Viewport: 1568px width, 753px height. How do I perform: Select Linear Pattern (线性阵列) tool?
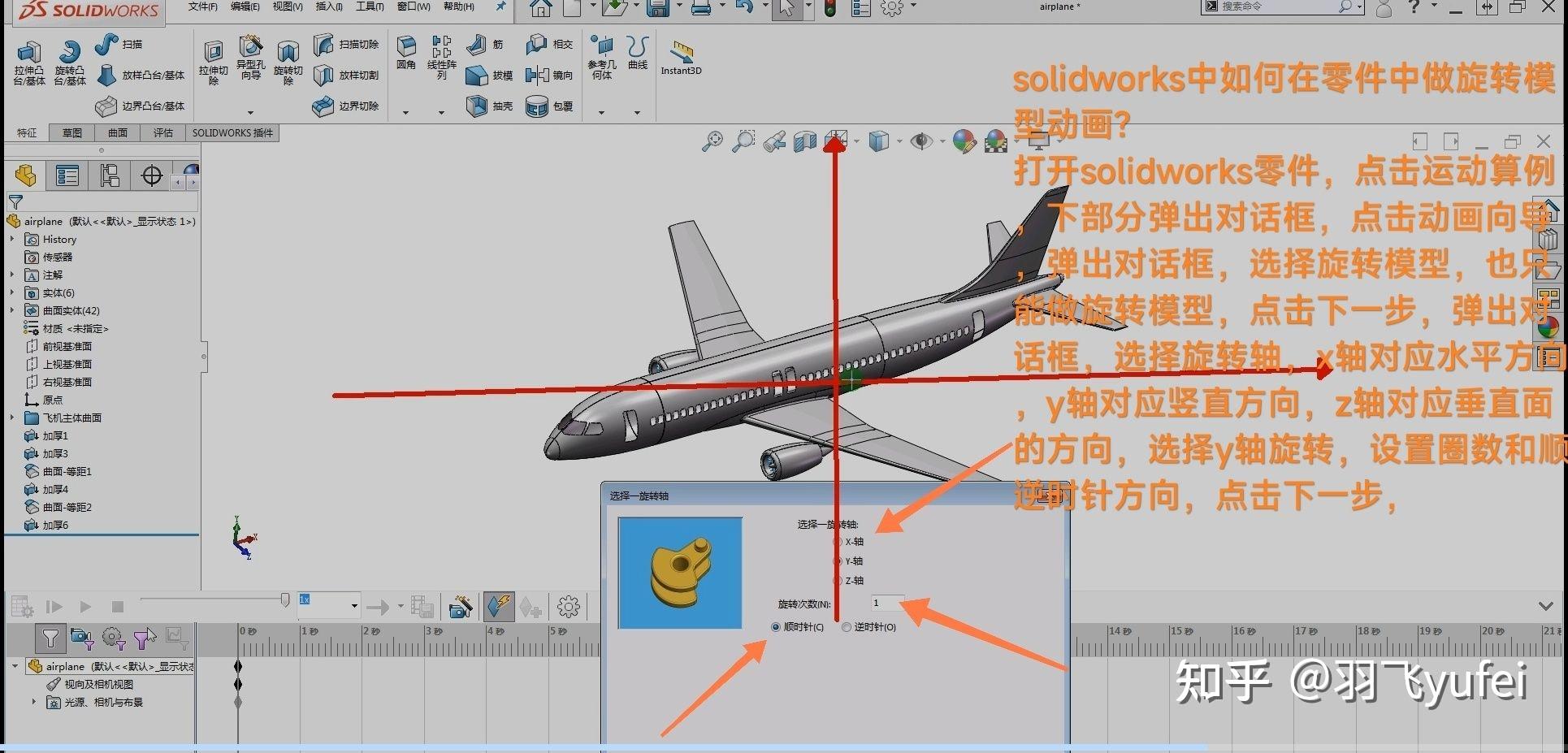tap(441, 57)
